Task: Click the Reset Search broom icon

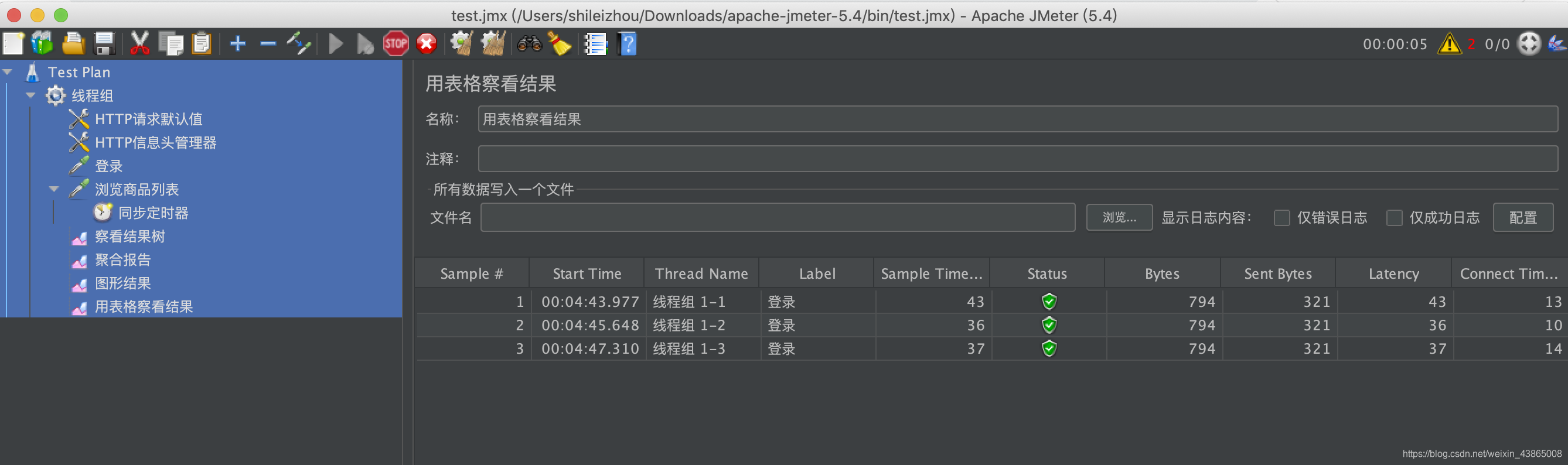Action: (x=560, y=44)
